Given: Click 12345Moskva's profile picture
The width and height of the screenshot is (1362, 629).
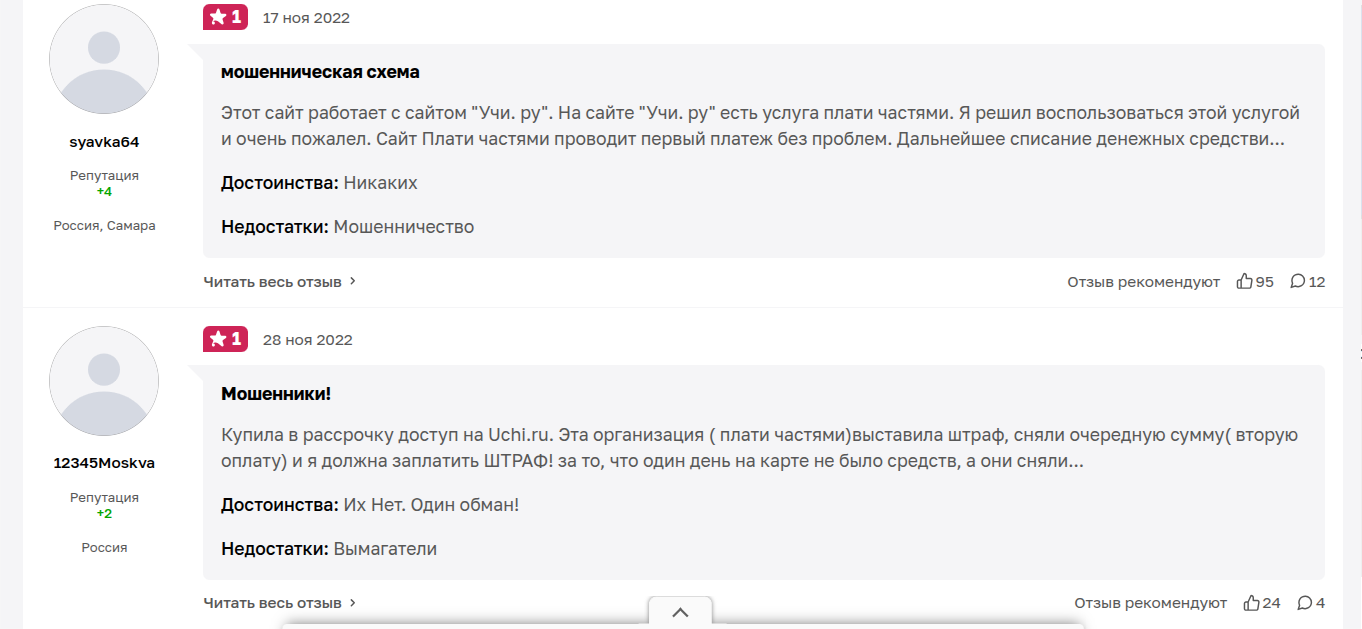Looking at the screenshot, I should point(104,380).
